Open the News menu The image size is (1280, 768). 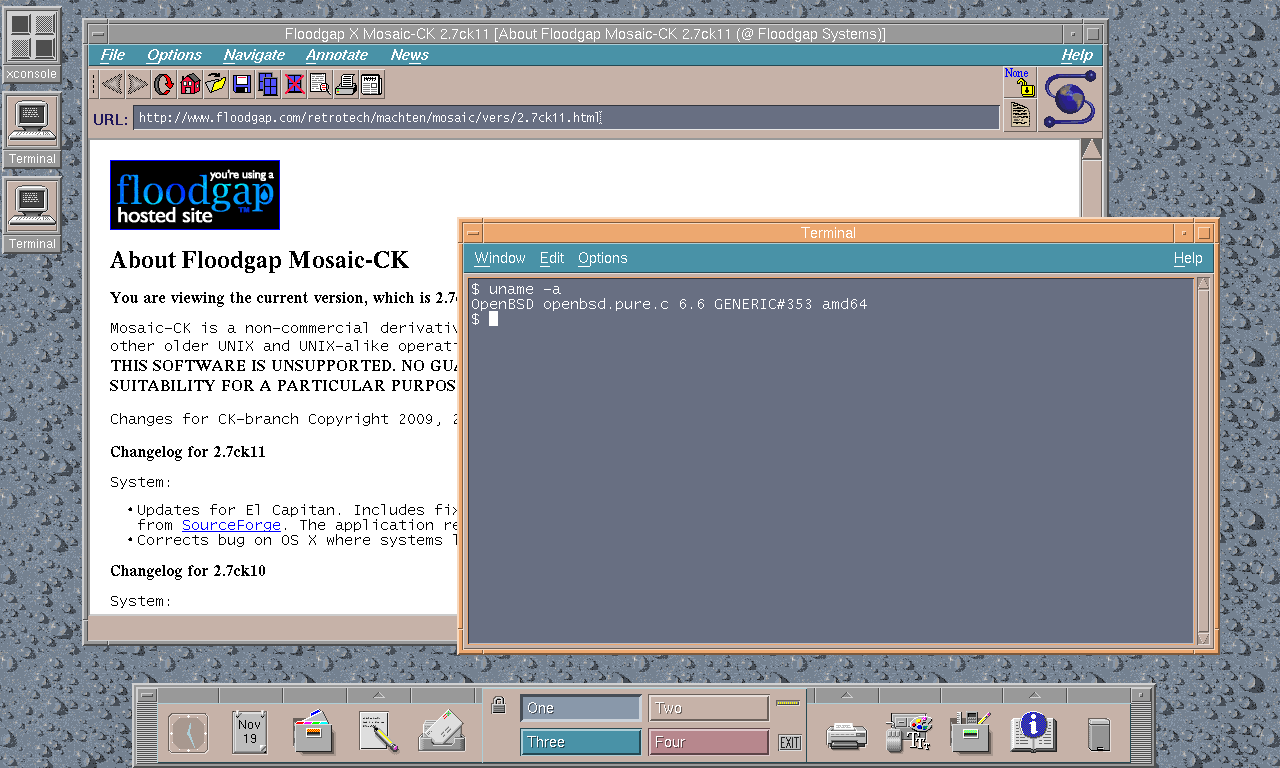click(409, 55)
